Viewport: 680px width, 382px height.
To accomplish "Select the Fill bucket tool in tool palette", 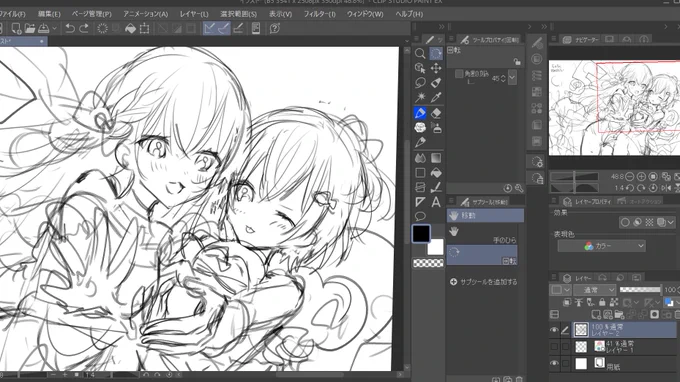I will [x=436, y=173].
